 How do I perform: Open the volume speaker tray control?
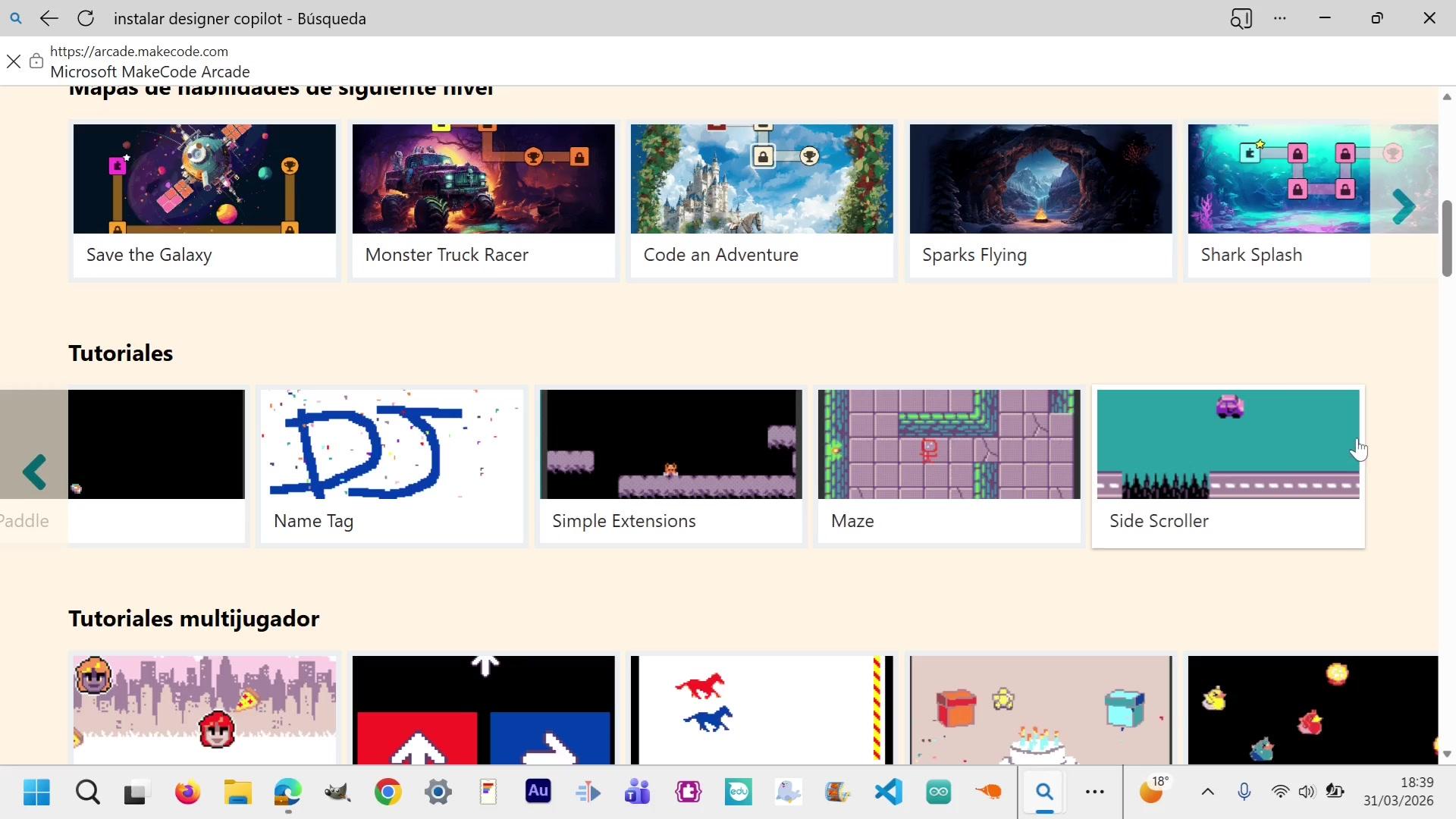(1306, 792)
